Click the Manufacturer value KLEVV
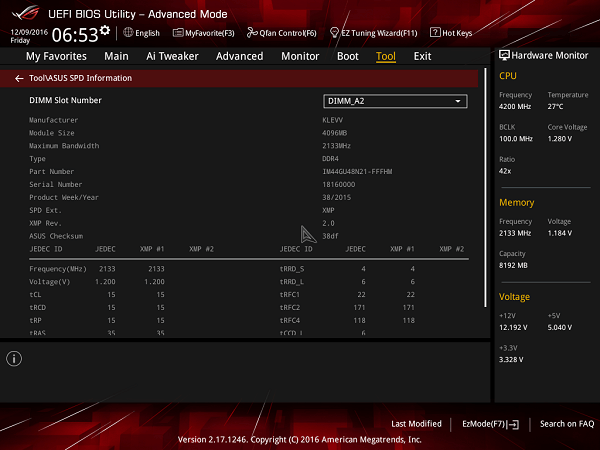 click(333, 120)
